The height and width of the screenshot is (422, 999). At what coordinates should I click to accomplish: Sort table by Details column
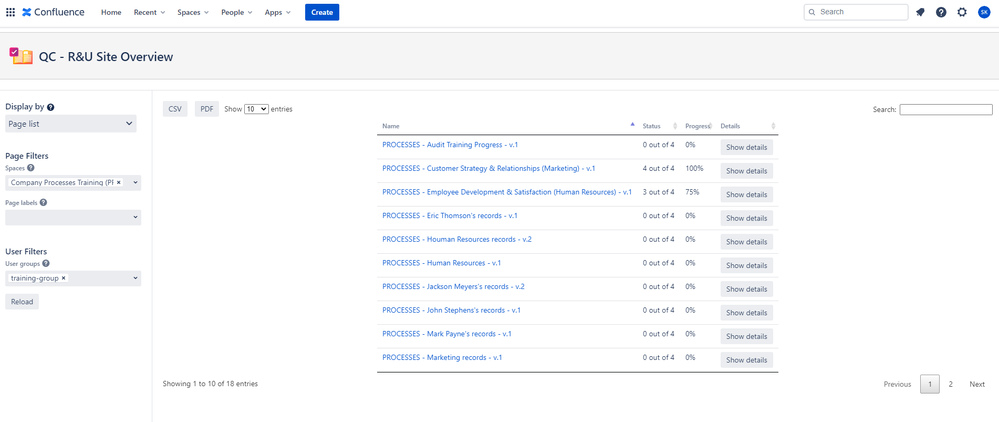(773, 126)
